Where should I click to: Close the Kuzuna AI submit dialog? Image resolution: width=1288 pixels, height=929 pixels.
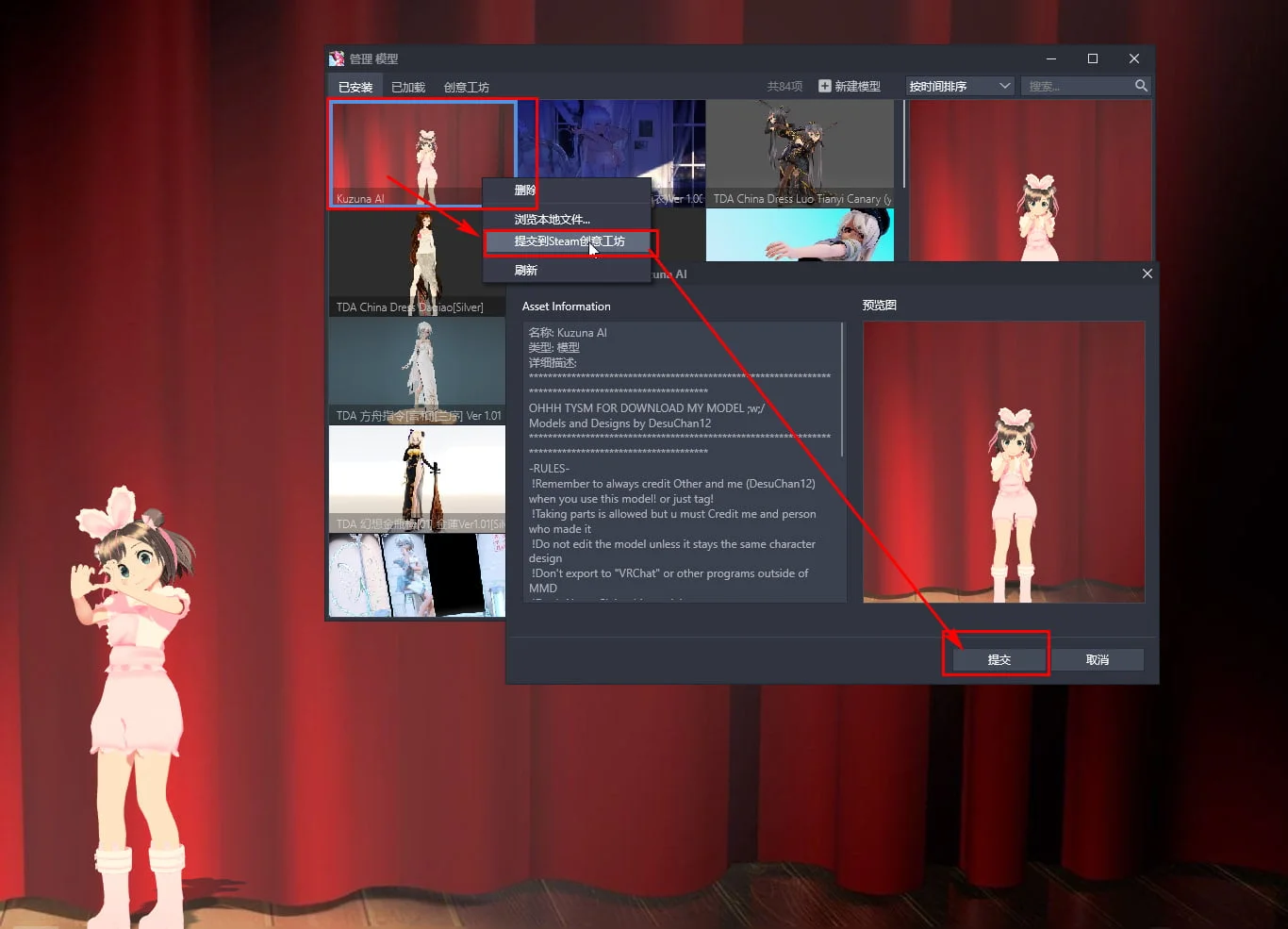(x=1147, y=274)
